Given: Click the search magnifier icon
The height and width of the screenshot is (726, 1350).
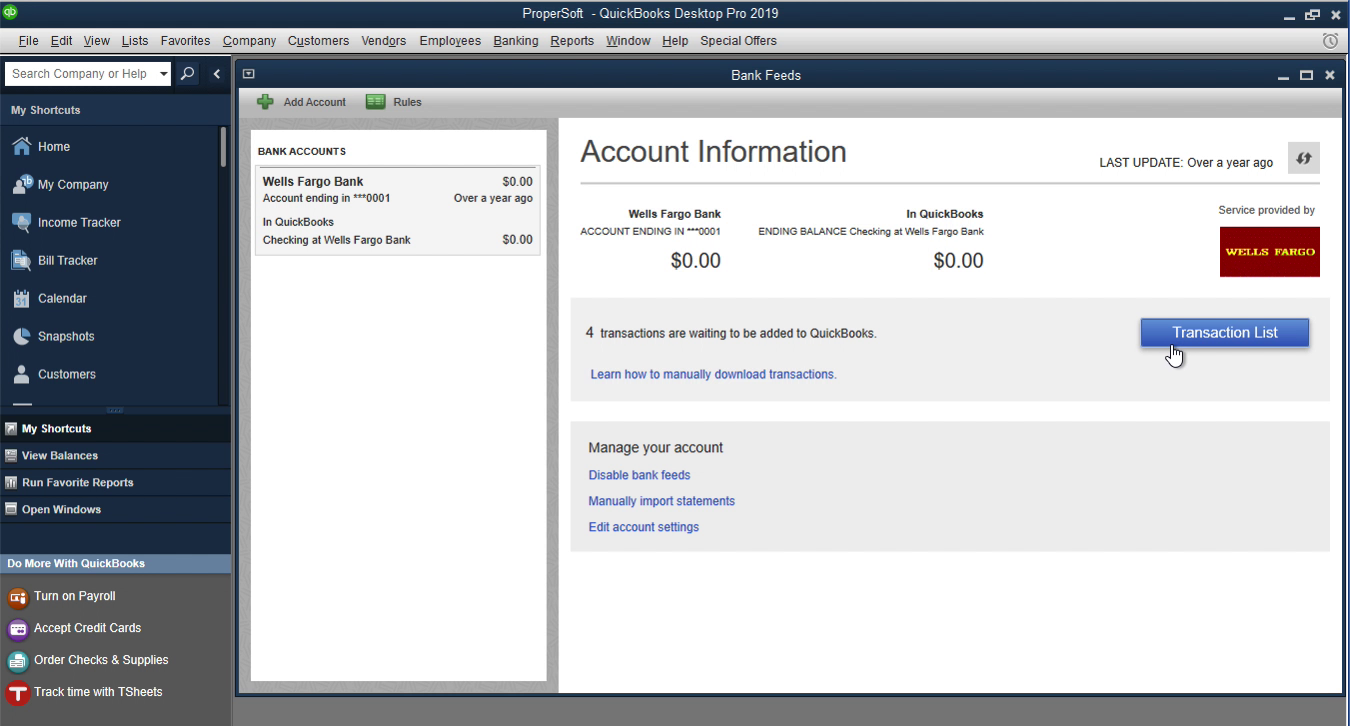Looking at the screenshot, I should [187, 74].
